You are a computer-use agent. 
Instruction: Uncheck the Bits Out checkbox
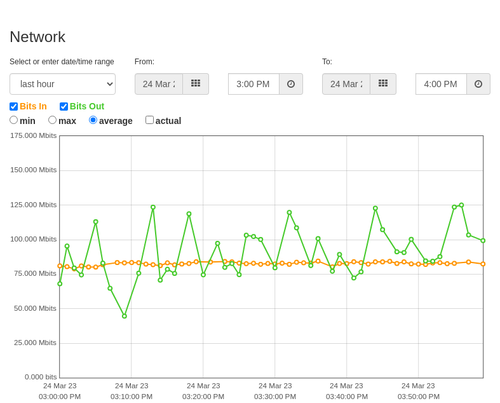click(64, 106)
